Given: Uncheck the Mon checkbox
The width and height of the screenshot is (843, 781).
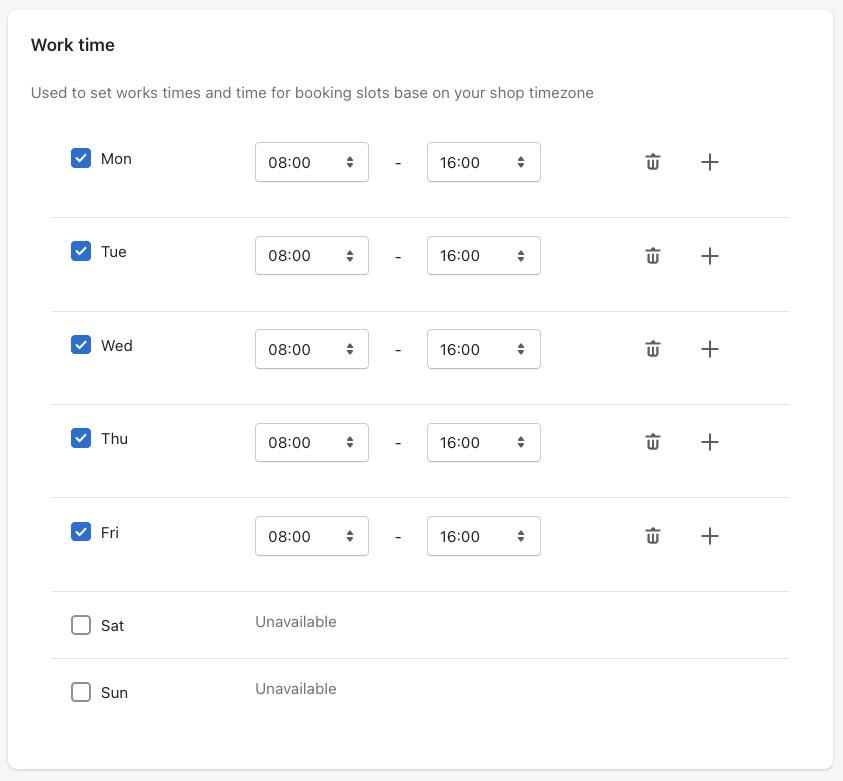Looking at the screenshot, I should pos(81,158).
